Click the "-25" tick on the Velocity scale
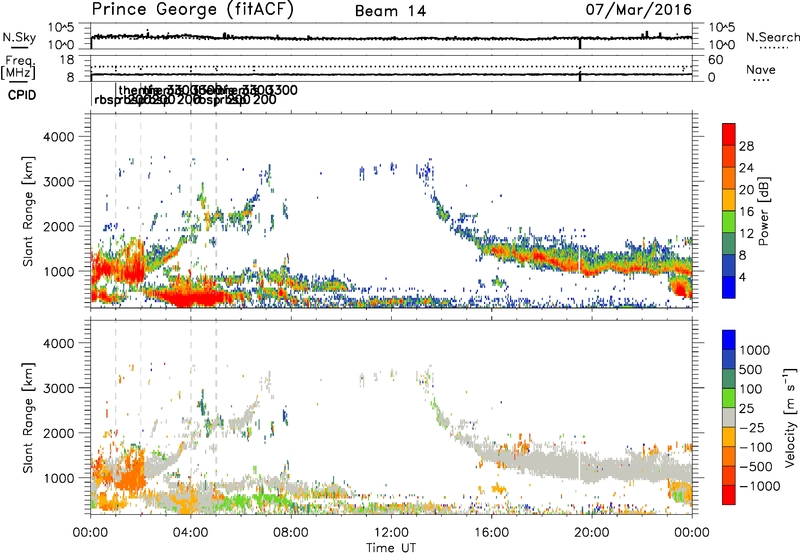800x554 pixels. click(752, 427)
